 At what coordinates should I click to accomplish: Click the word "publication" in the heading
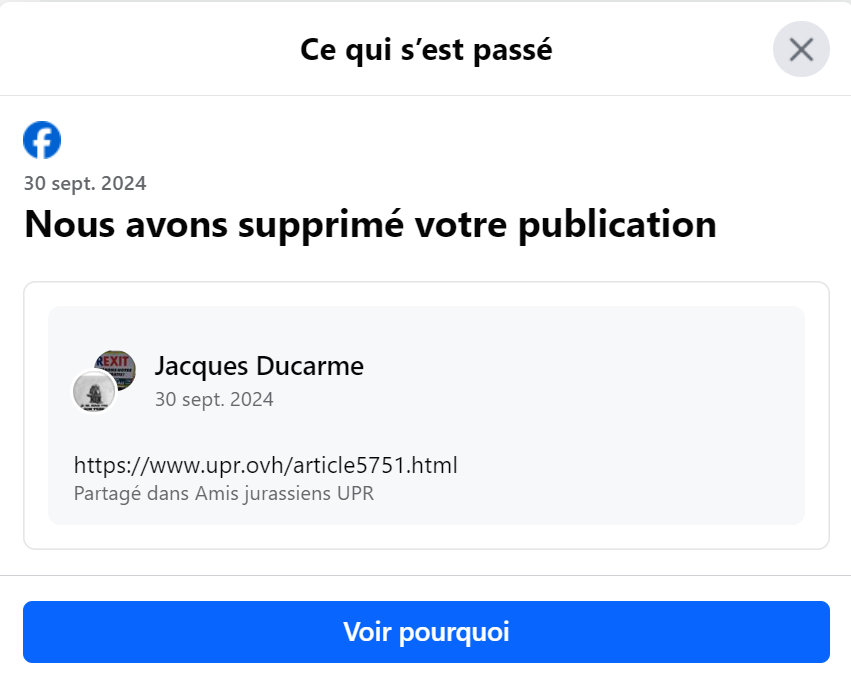tap(618, 226)
